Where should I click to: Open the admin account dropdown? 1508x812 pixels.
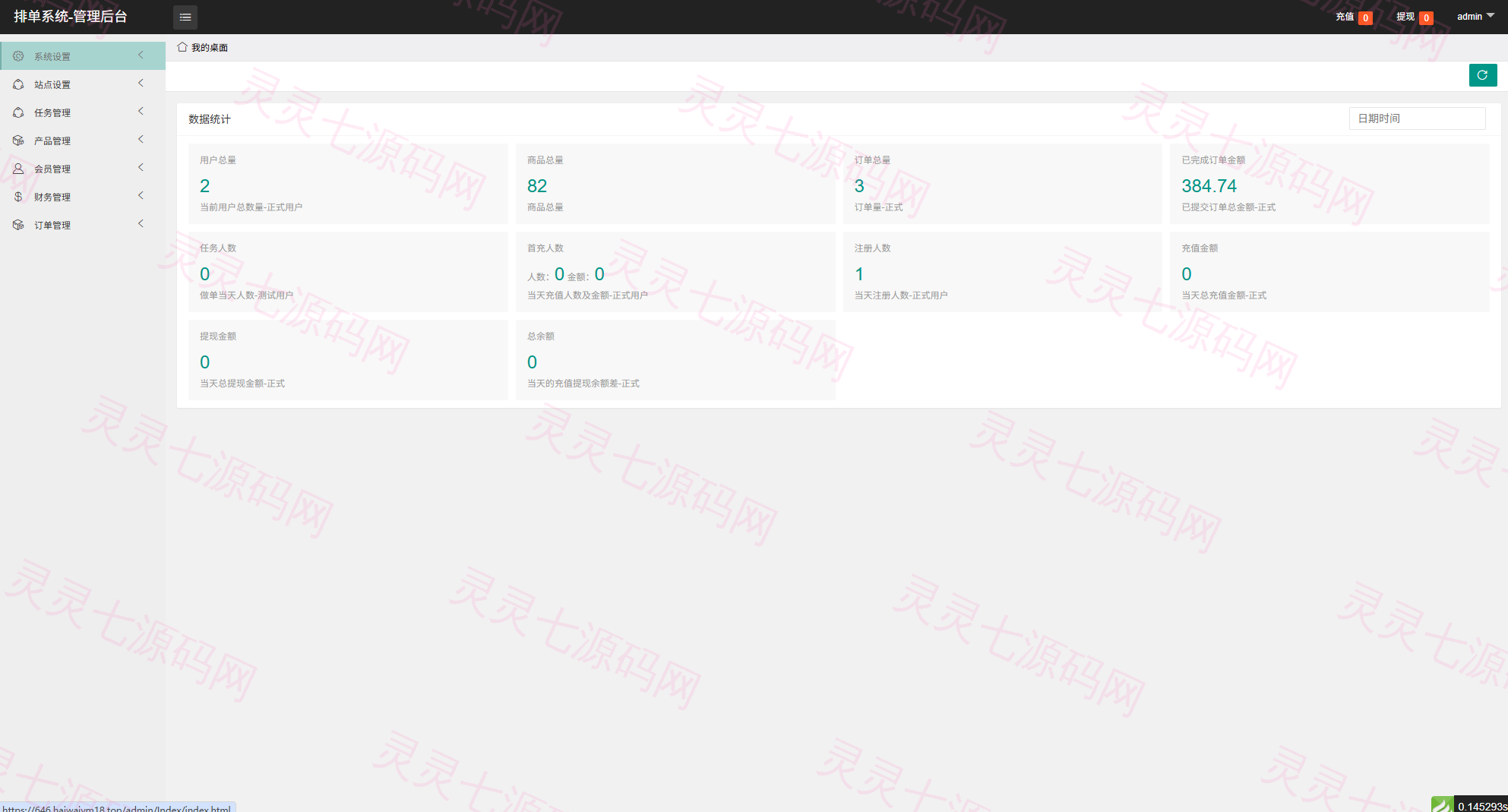pyautogui.click(x=1475, y=17)
